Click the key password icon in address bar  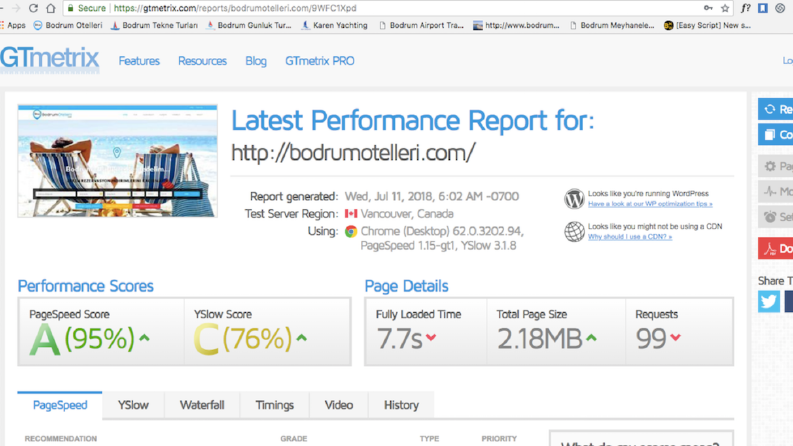click(x=708, y=8)
